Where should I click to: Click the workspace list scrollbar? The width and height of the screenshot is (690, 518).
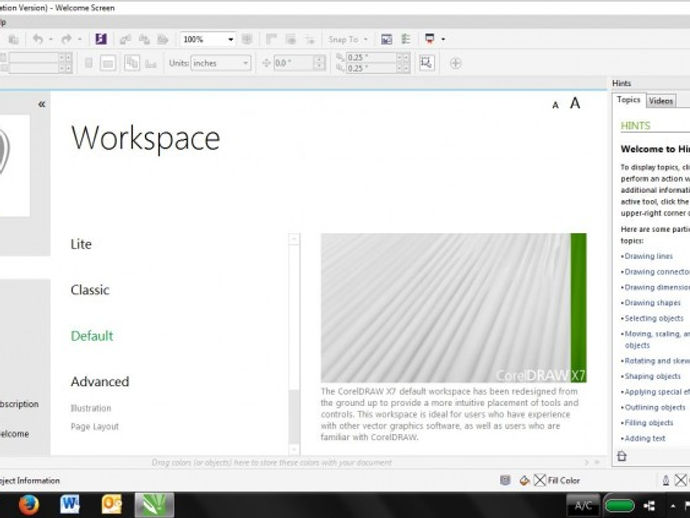pyautogui.click(x=294, y=344)
